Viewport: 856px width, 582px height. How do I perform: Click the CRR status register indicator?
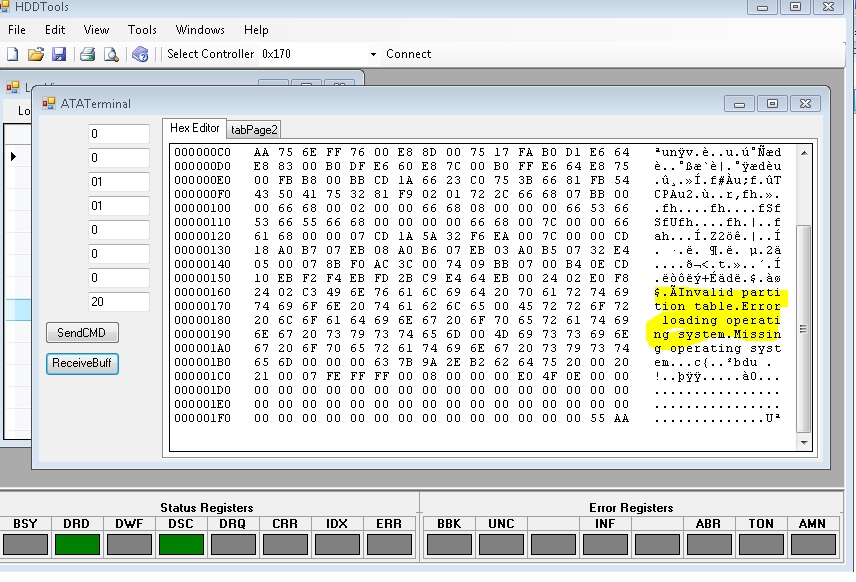(x=285, y=544)
